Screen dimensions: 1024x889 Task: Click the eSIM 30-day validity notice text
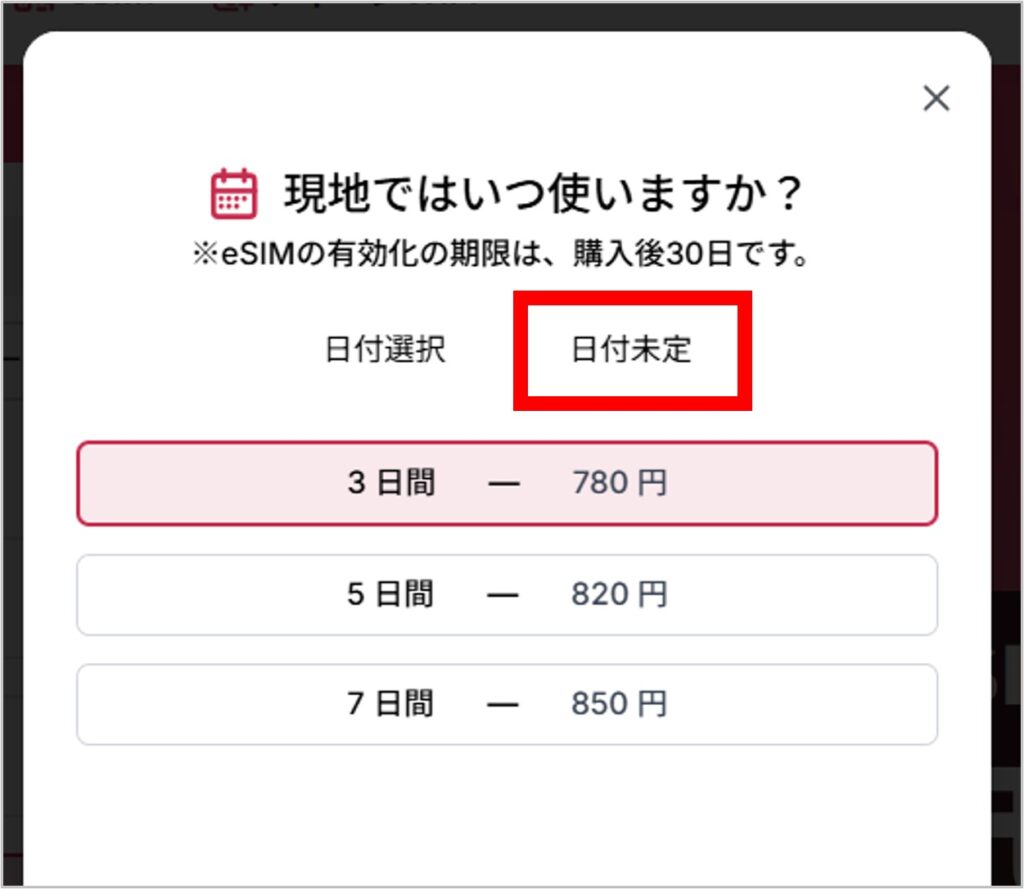(x=510, y=254)
